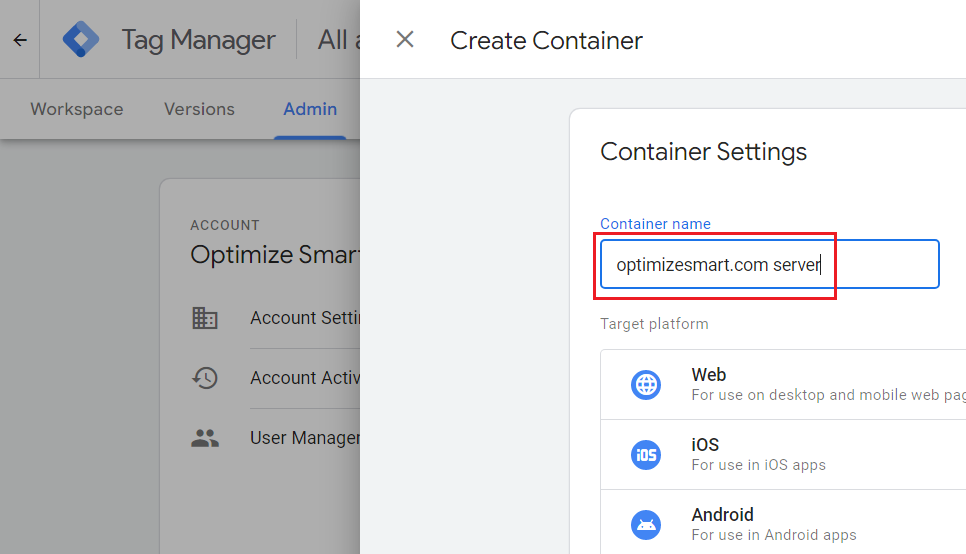Click the blue iOS platform icon
The image size is (966, 554).
tap(646, 455)
